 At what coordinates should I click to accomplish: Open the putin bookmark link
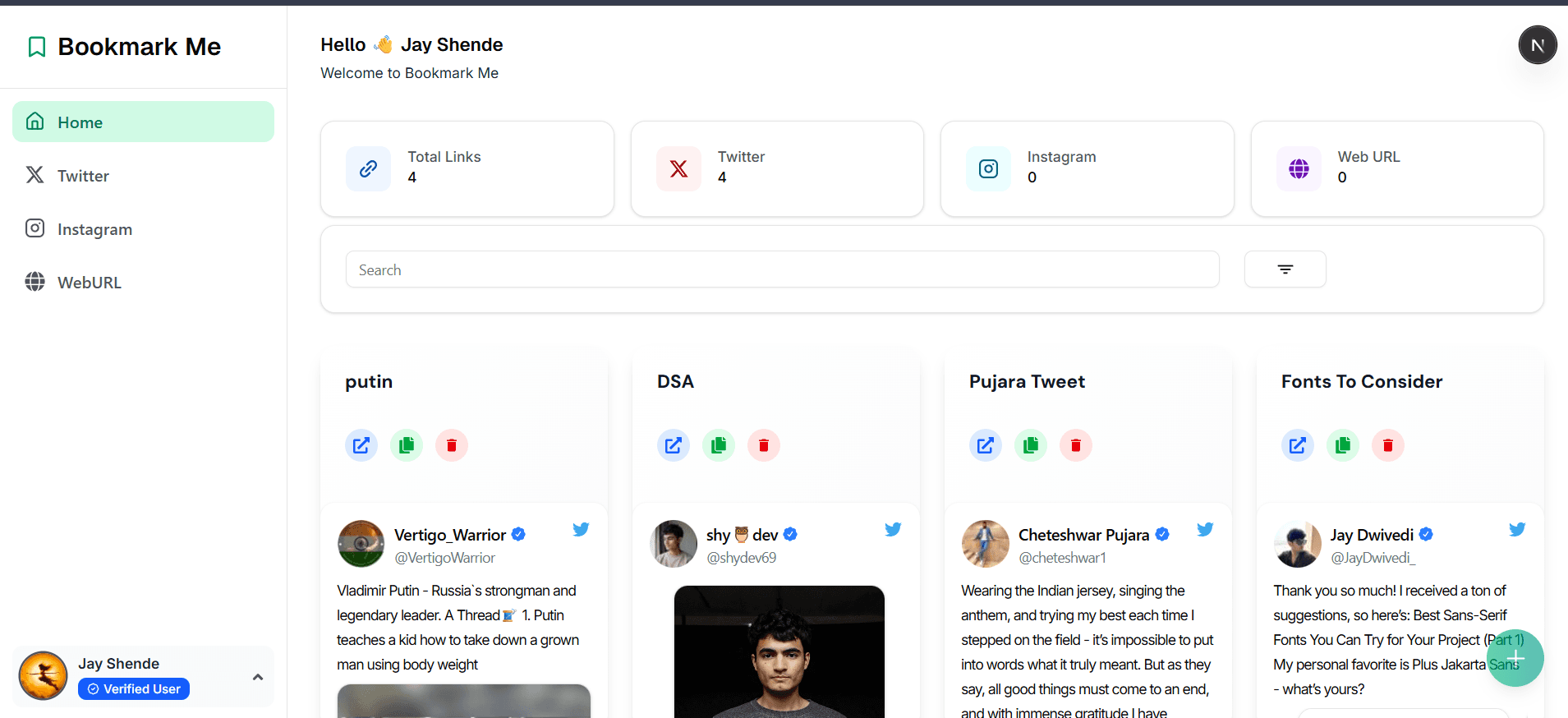coord(361,445)
